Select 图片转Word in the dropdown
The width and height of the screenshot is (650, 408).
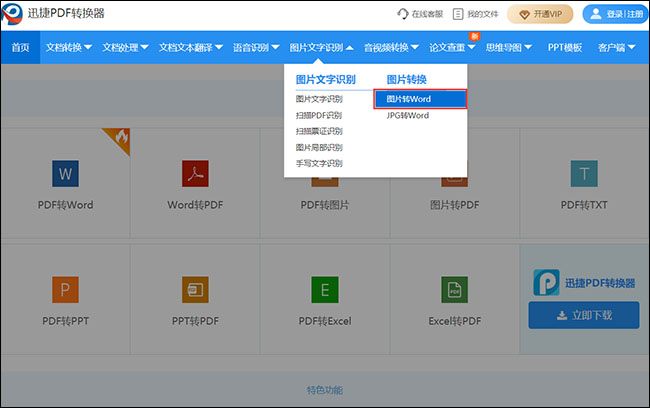pyautogui.click(x=419, y=99)
